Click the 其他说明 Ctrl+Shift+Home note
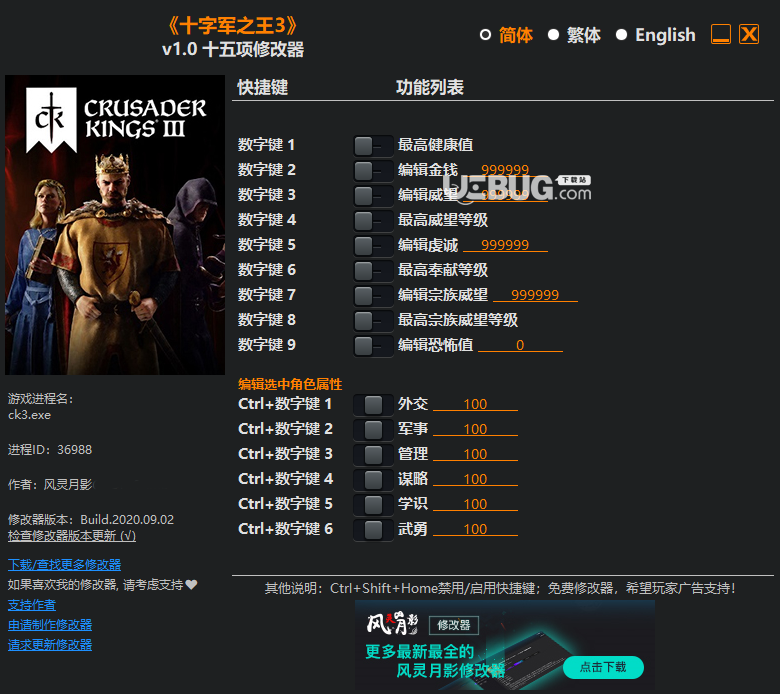 coord(500,589)
